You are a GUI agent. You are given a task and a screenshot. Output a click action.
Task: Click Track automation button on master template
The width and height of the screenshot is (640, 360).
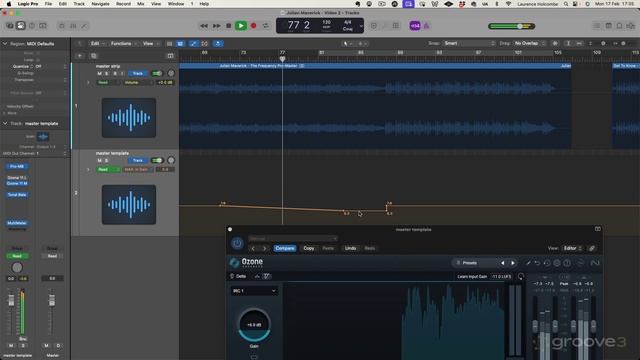(x=138, y=160)
